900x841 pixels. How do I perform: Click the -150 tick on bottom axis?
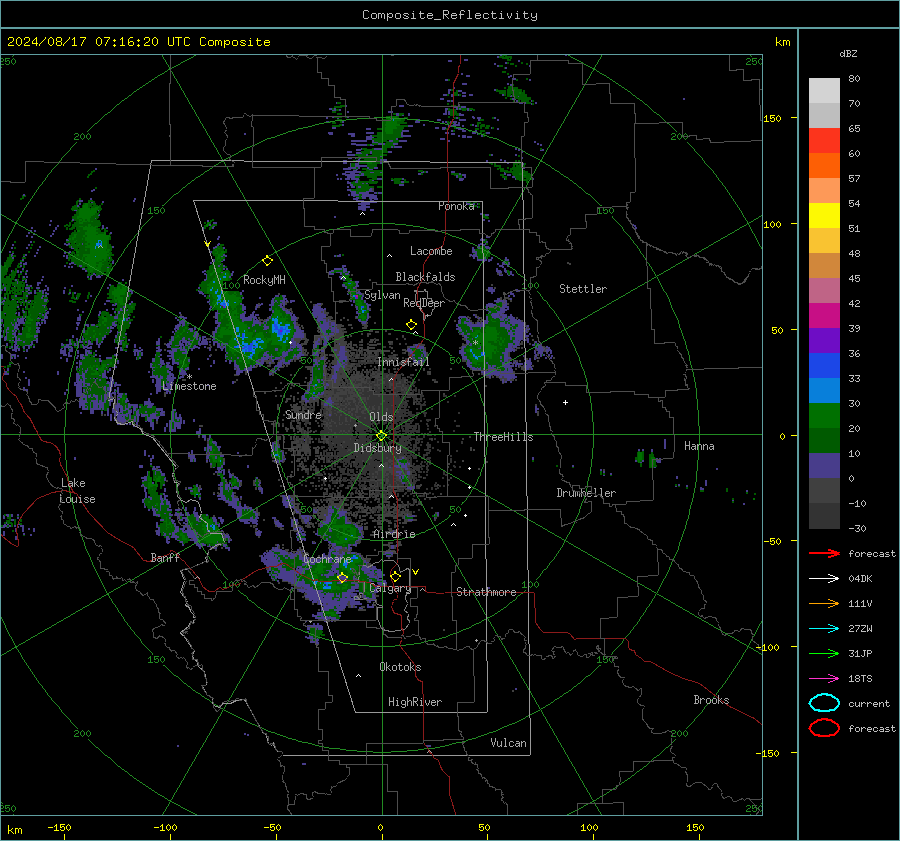click(59, 827)
